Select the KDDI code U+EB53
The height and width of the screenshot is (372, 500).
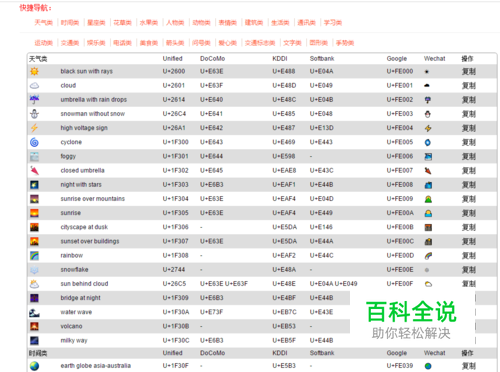click(284, 326)
